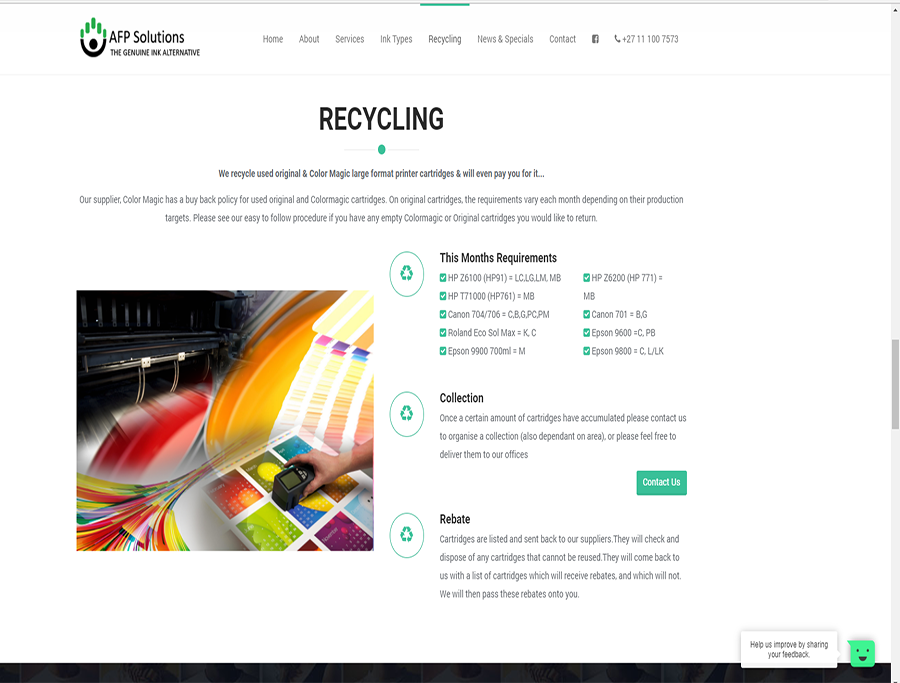Click checkmark for Canon 701 item
This screenshot has width=900, height=683.
587,315
